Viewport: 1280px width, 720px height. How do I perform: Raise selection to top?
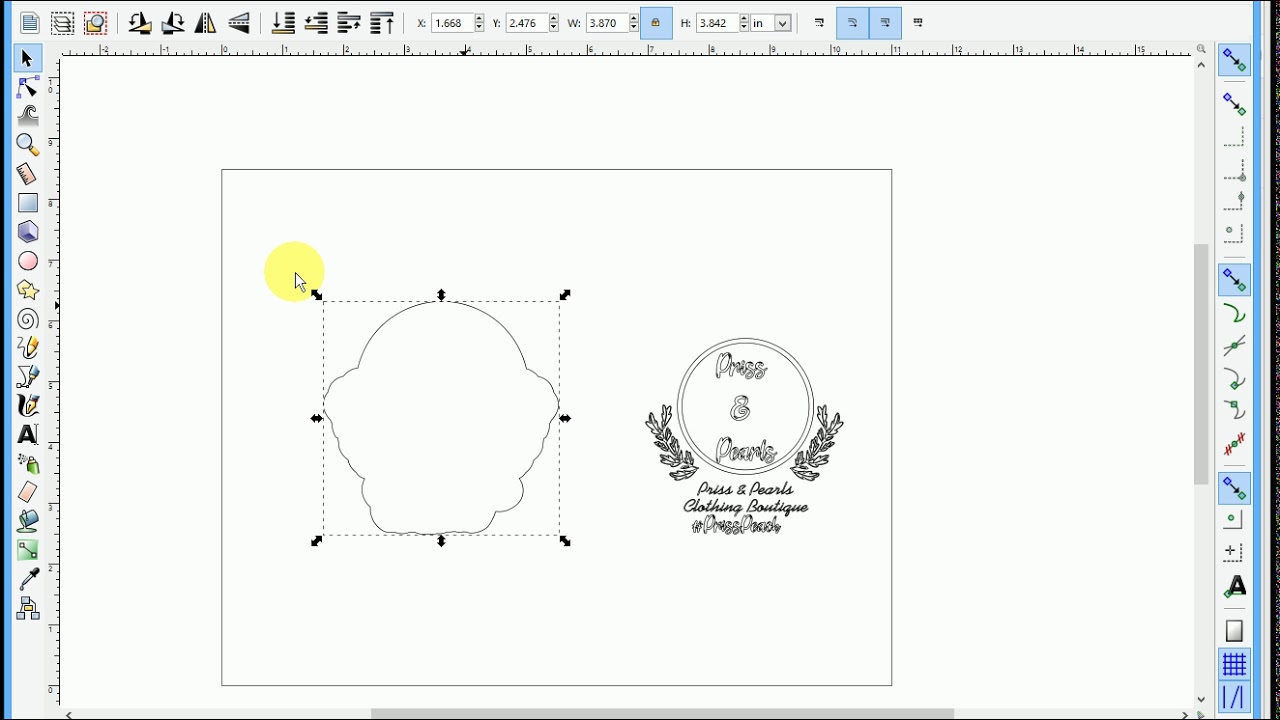point(382,23)
